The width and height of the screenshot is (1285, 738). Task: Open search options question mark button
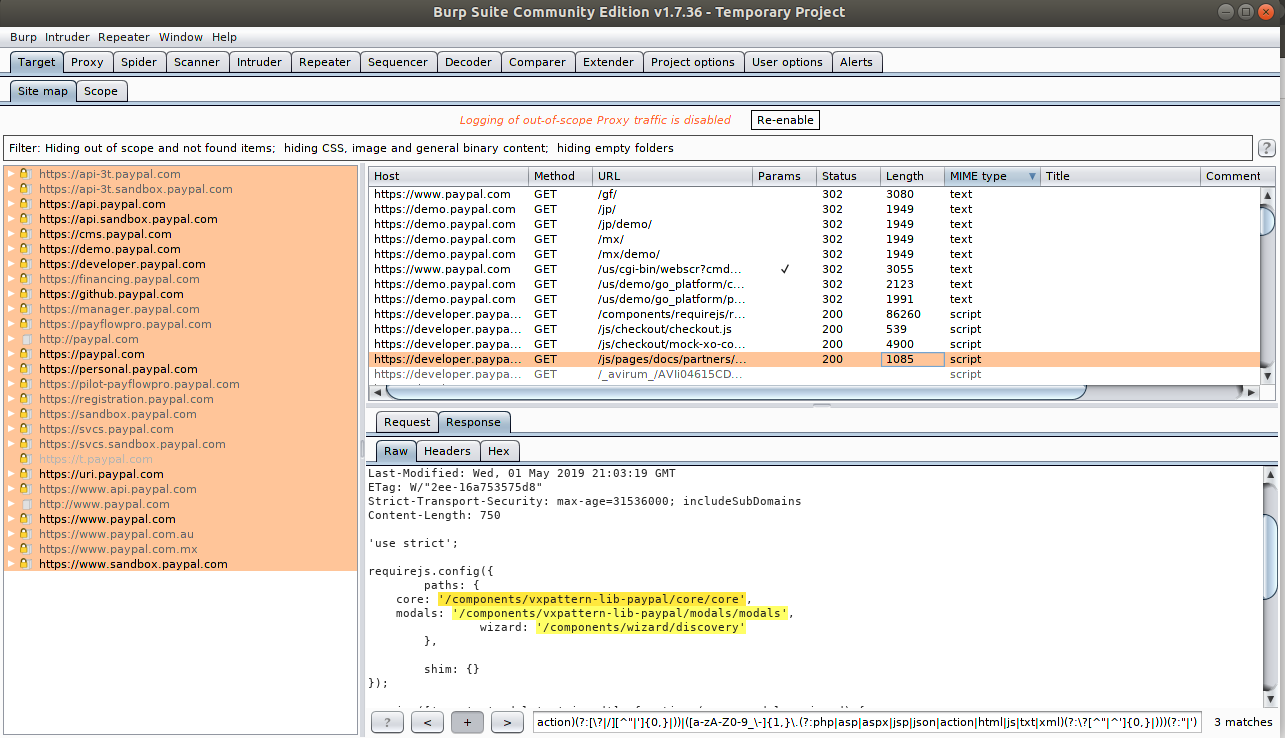pos(387,722)
